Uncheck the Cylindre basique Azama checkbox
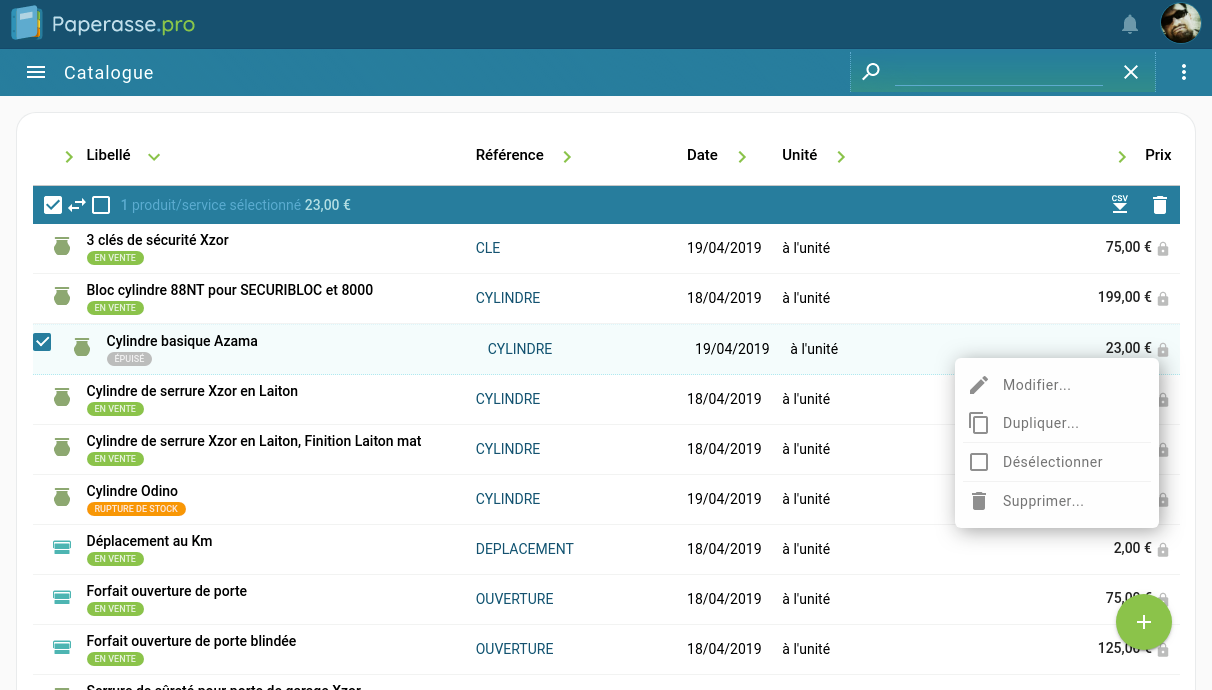Screen dimensions: 1212x690 (x=42, y=342)
